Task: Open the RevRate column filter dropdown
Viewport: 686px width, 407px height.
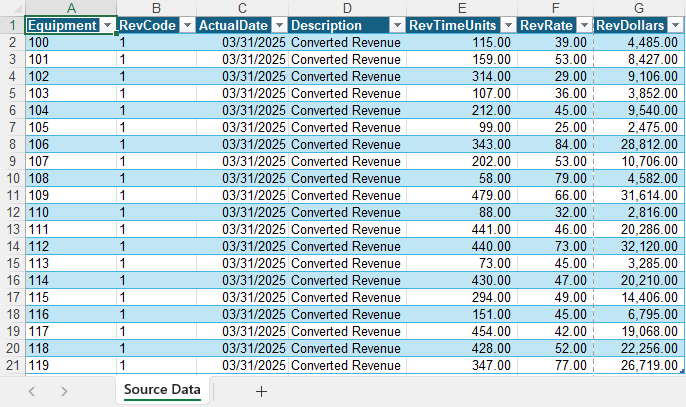Action: click(x=584, y=25)
